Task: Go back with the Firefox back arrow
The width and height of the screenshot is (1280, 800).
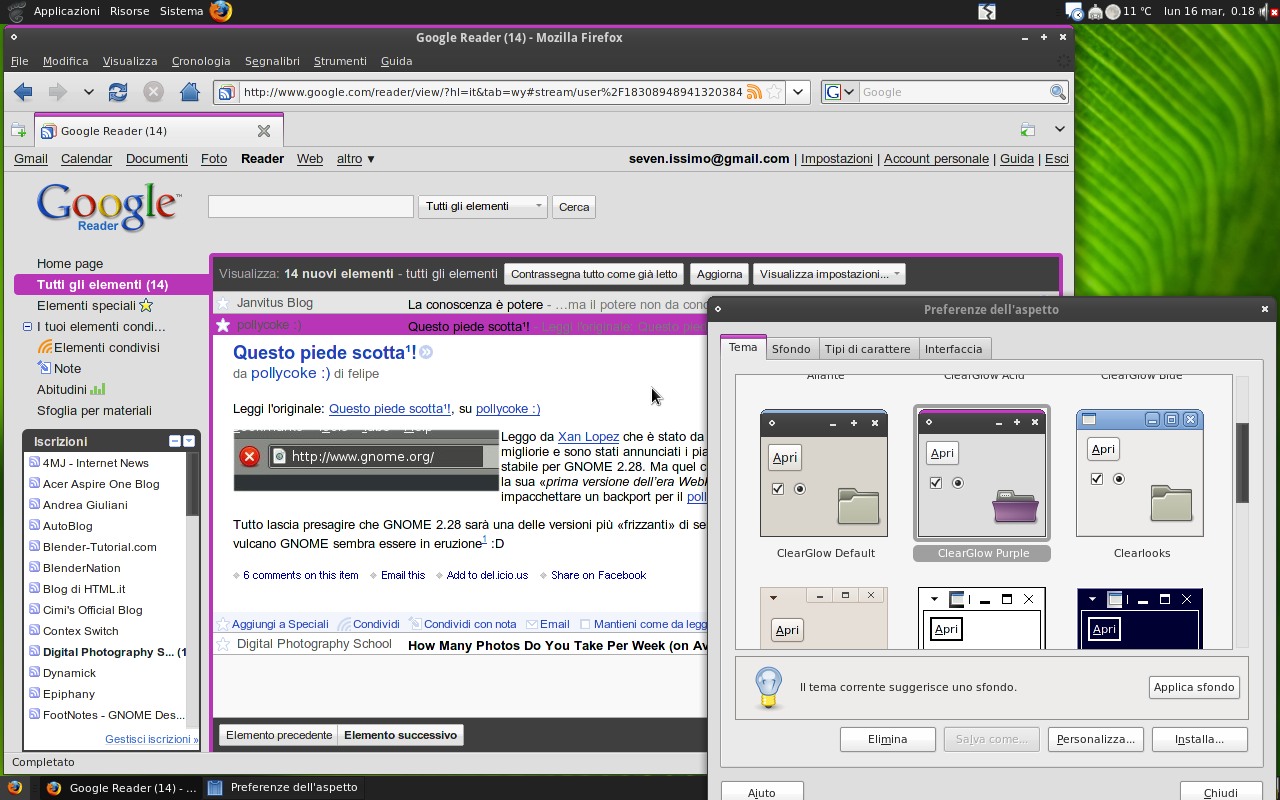Action: pyautogui.click(x=23, y=92)
